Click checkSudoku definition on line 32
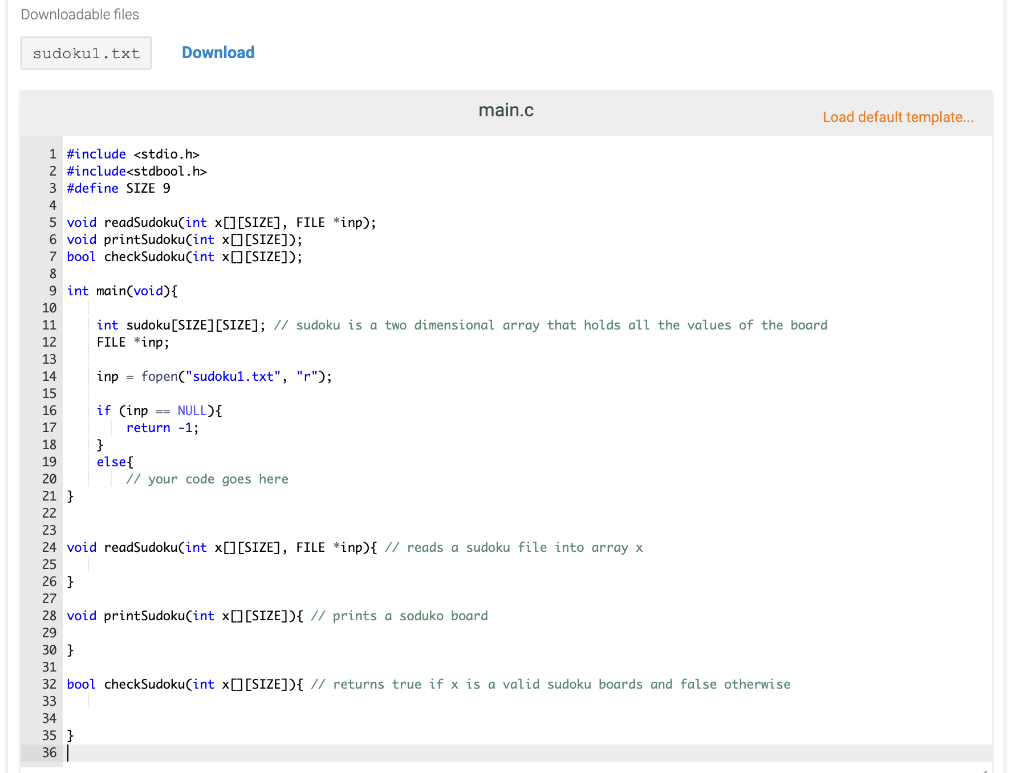 185,684
